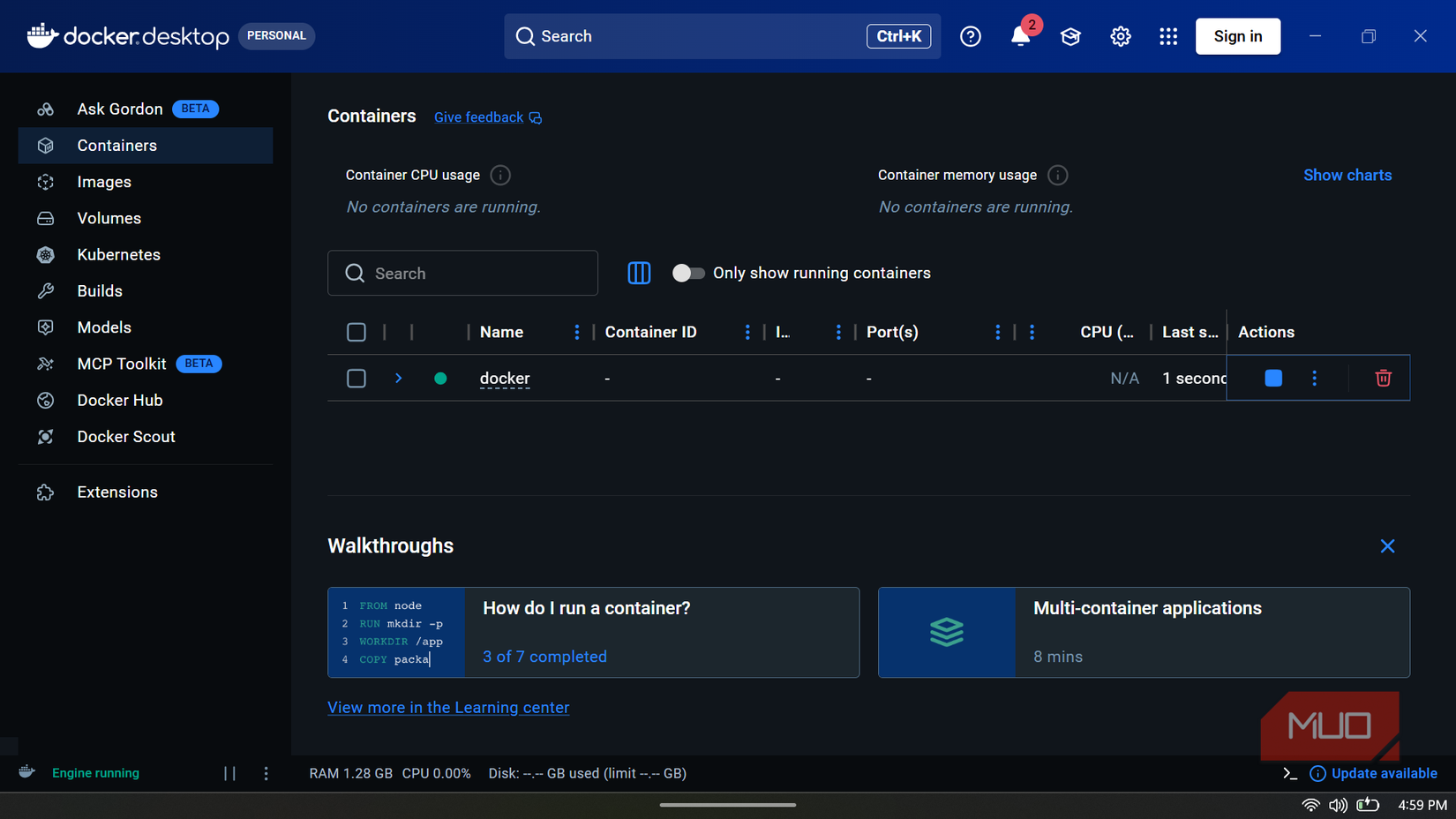Toggle Only show running containers
The width and height of the screenshot is (1456, 819).
pos(688,273)
